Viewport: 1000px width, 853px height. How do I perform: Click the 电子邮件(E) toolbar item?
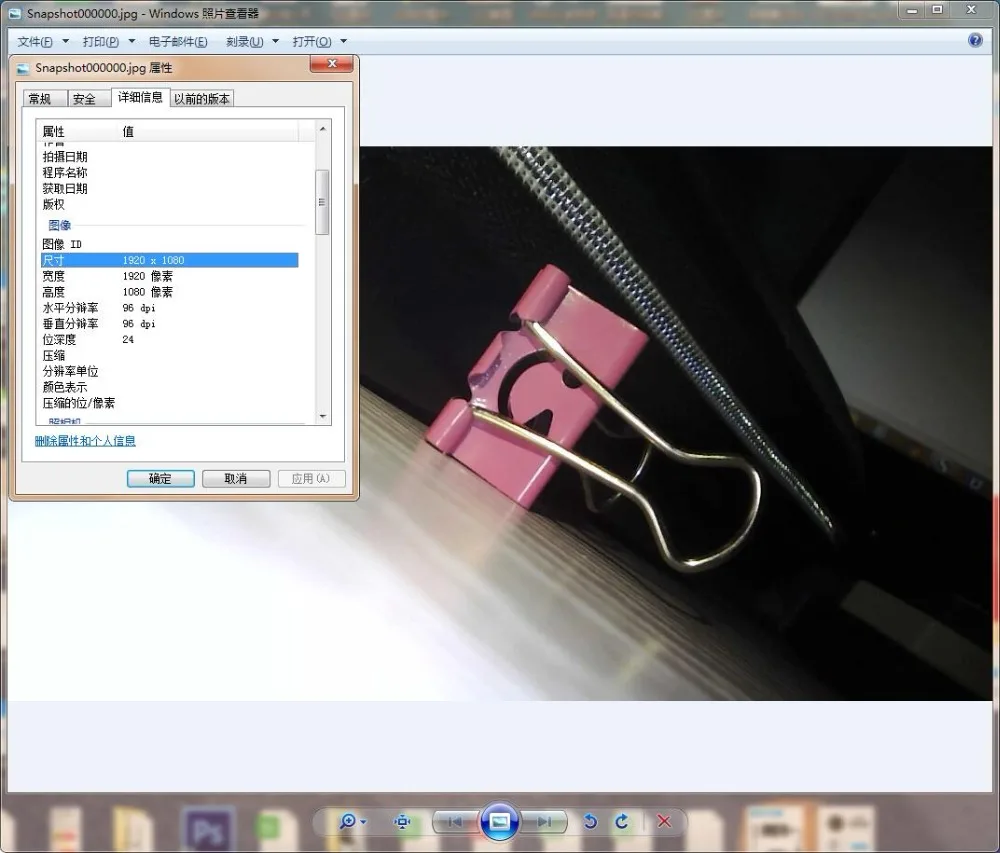point(178,41)
